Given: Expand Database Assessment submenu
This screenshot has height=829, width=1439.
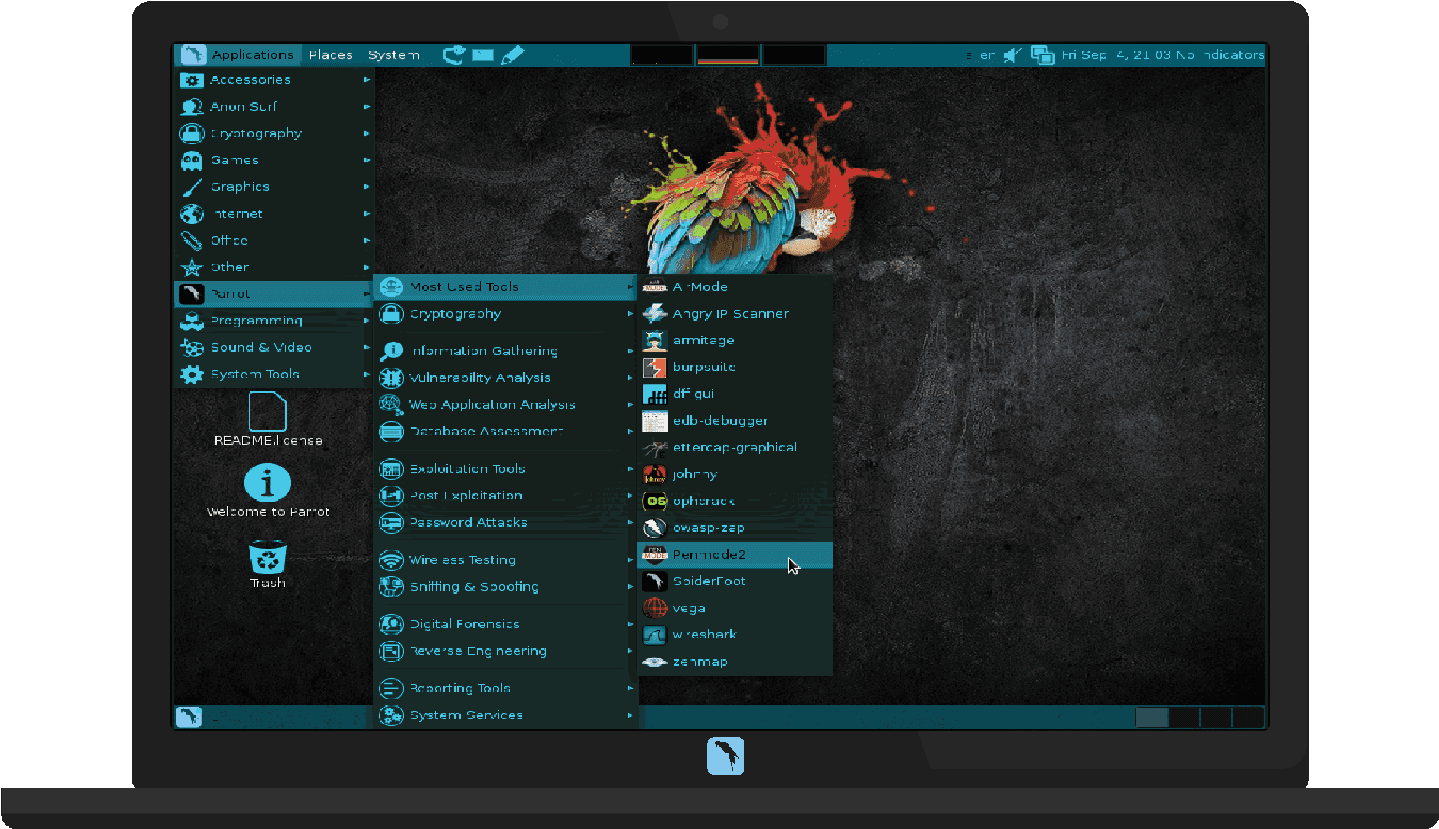Looking at the screenshot, I should tap(506, 432).
